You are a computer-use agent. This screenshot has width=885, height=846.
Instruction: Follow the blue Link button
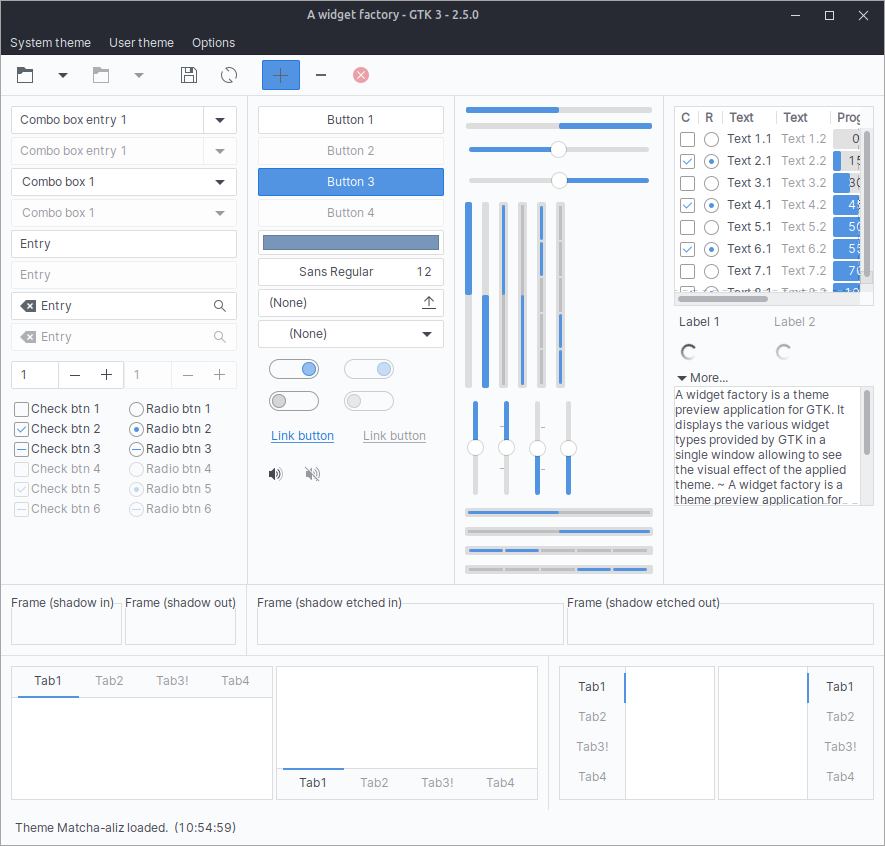pos(302,436)
